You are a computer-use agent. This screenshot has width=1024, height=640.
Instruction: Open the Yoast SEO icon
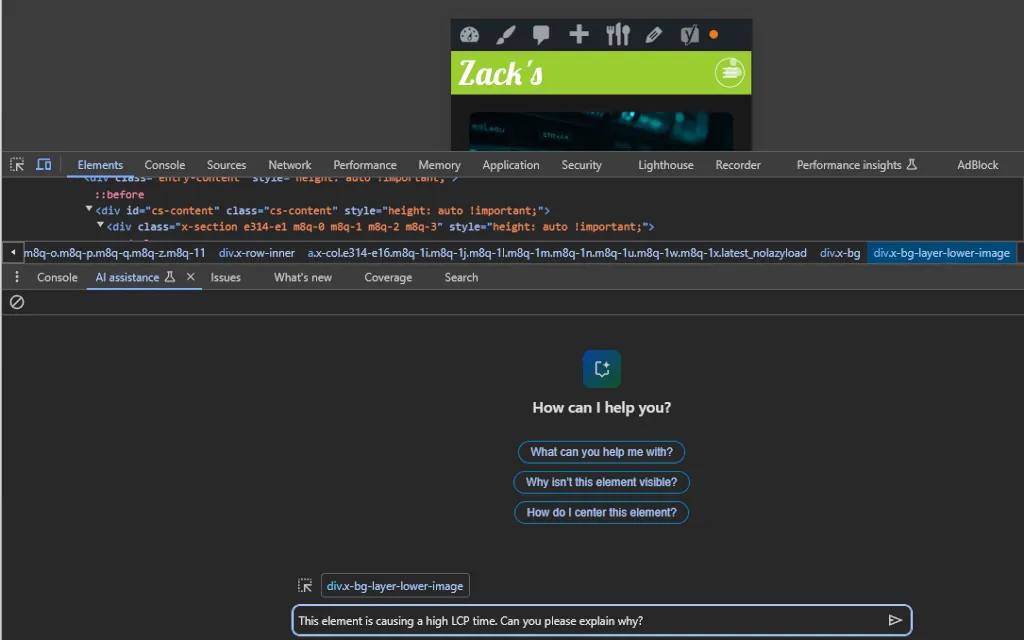pos(689,35)
